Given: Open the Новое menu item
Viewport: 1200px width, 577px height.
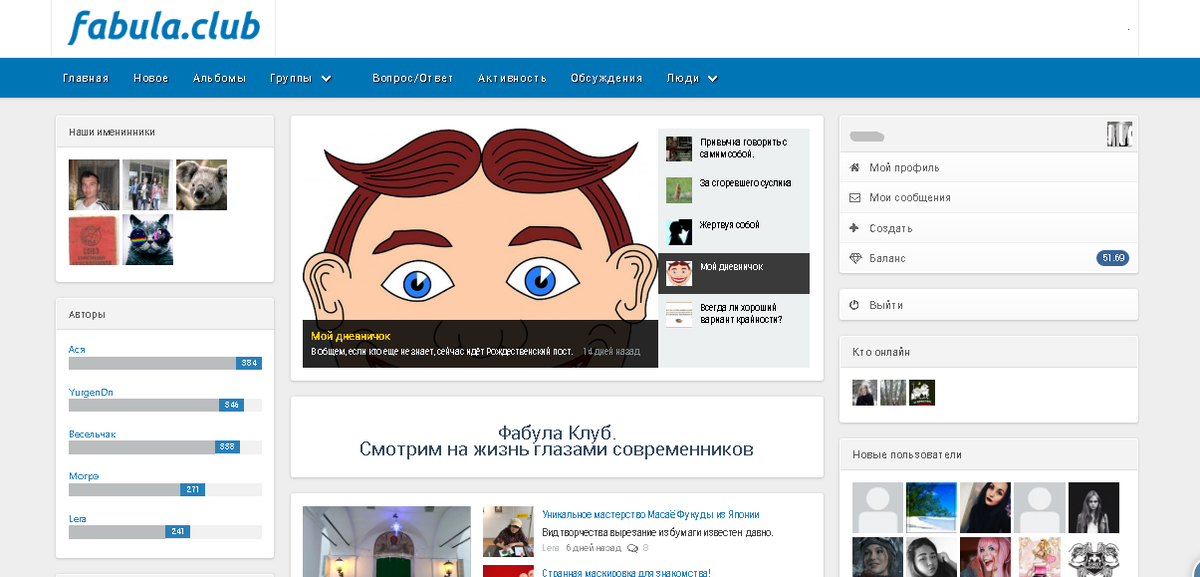Looking at the screenshot, I should (151, 78).
